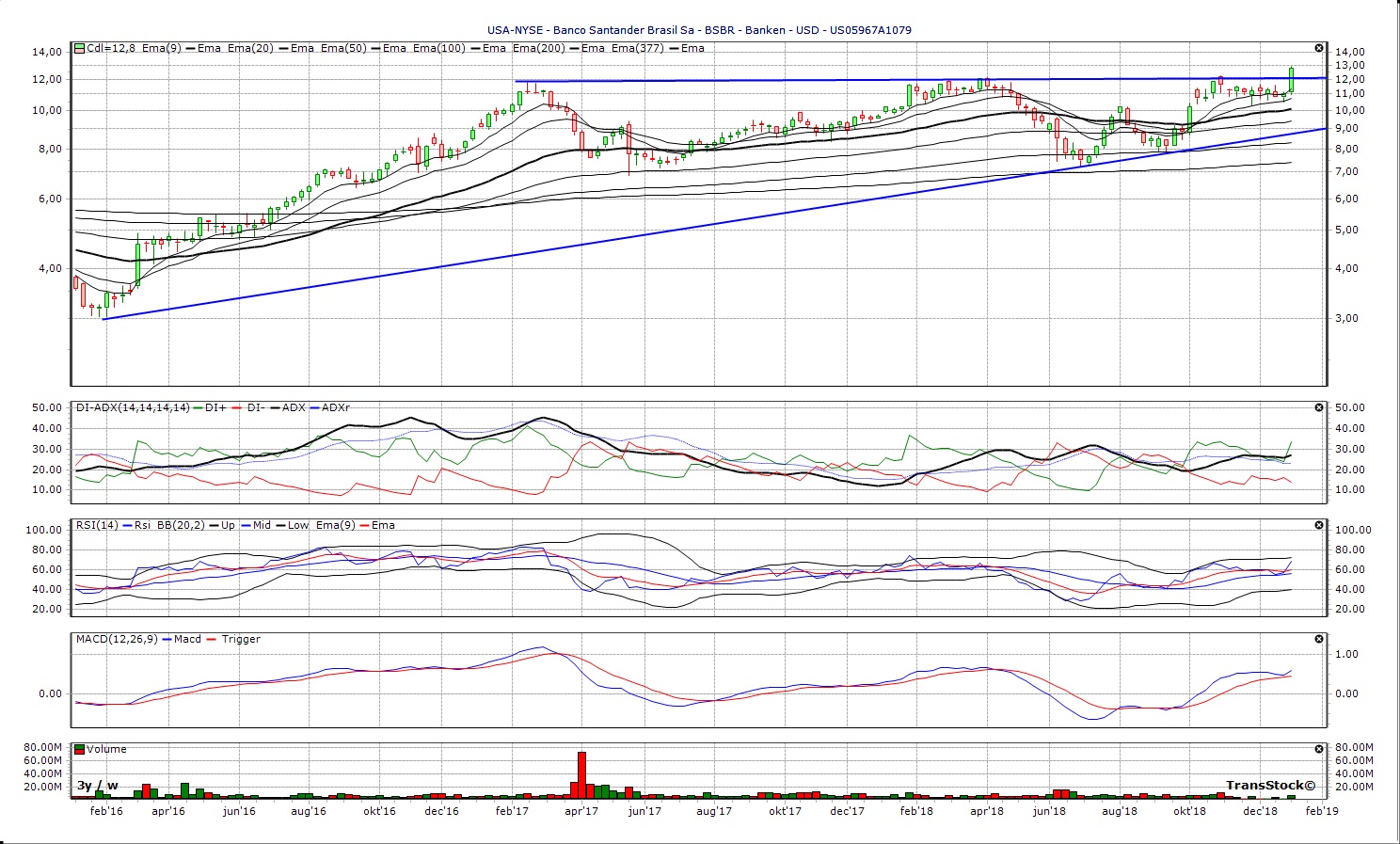
Task: Click the 3,00 price axis value
Action: pyautogui.click(x=1346, y=319)
